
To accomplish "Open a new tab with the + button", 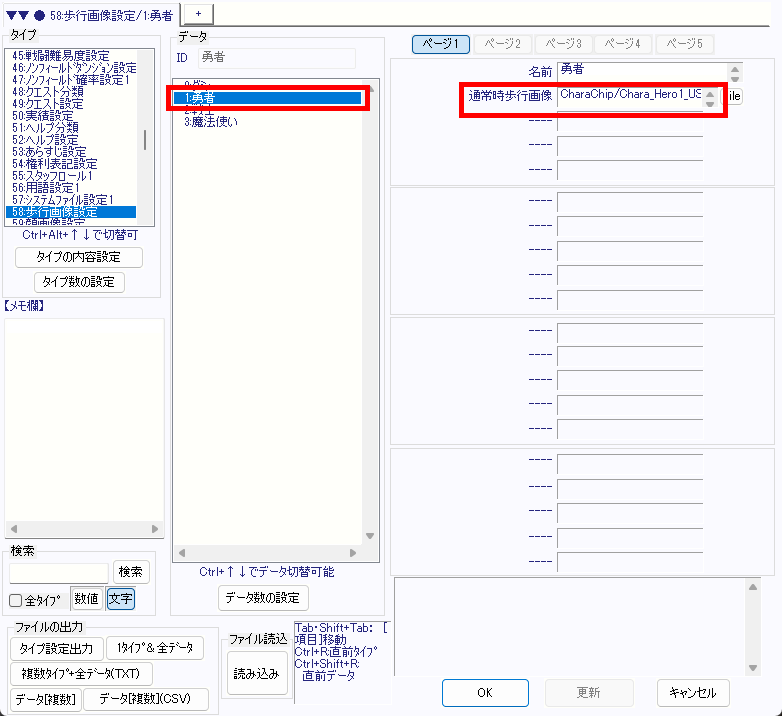I will pos(197,11).
